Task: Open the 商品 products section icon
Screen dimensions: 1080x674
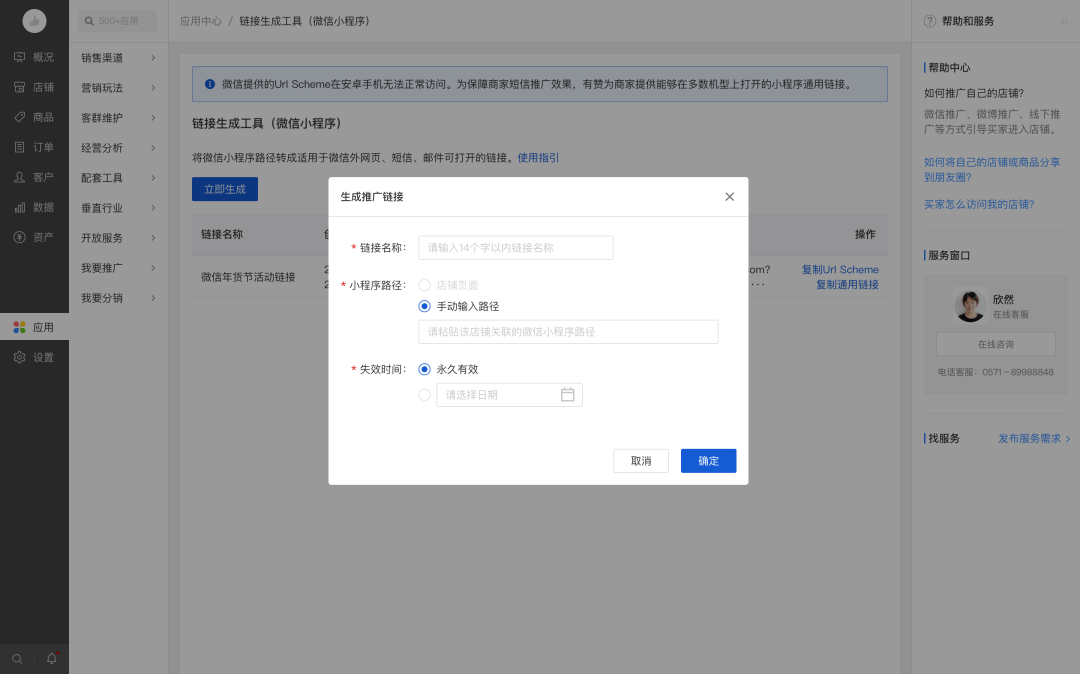Action: point(17,116)
